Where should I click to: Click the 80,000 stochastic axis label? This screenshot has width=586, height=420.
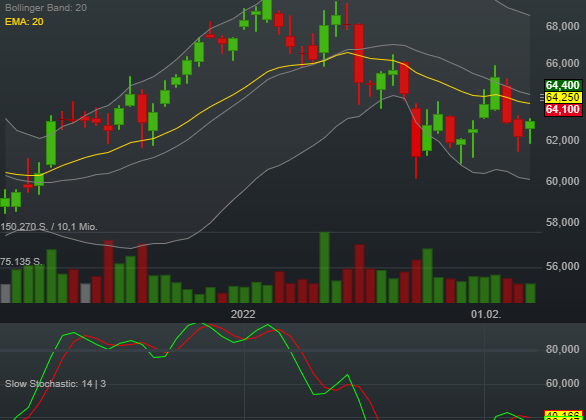pos(562,349)
